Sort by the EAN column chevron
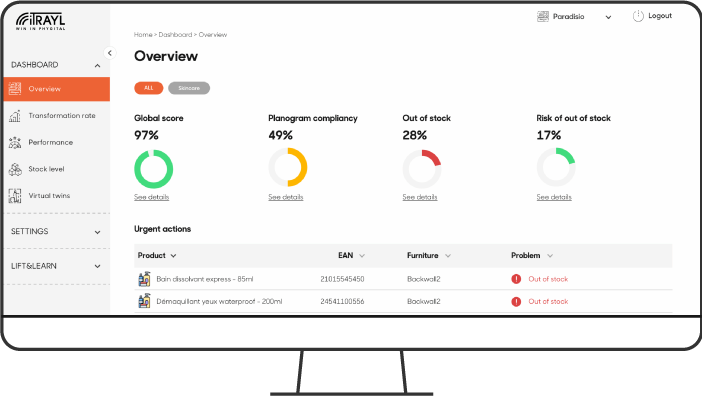This screenshot has height=396, width=702. coord(362,255)
